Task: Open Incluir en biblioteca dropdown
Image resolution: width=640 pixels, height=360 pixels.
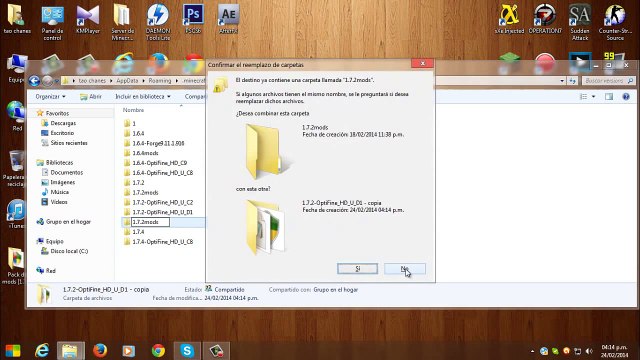Action: pyautogui.click(x=143, y=97)
